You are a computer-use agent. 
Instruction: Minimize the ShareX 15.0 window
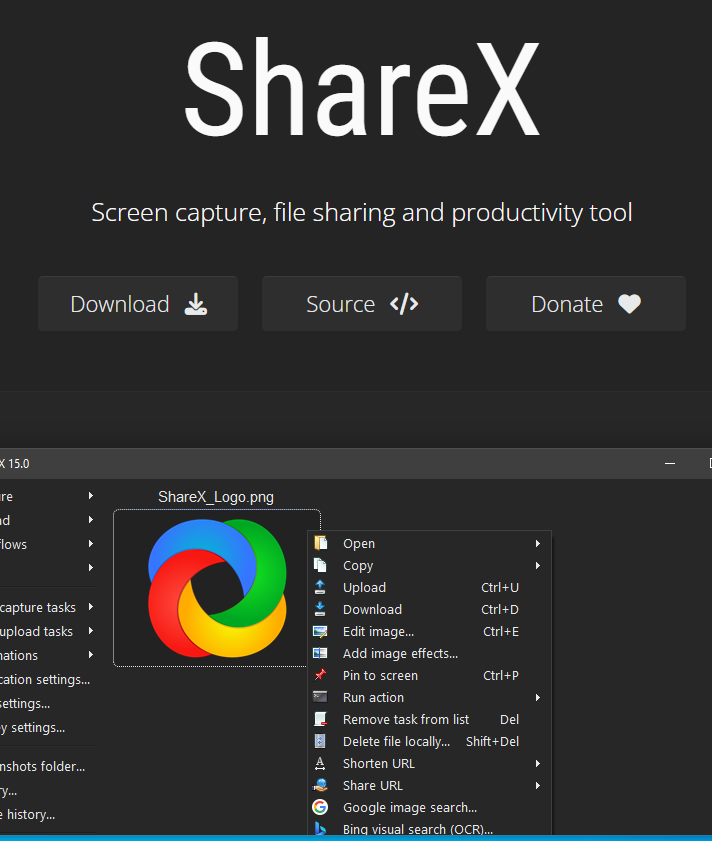[x=670, y=463]
